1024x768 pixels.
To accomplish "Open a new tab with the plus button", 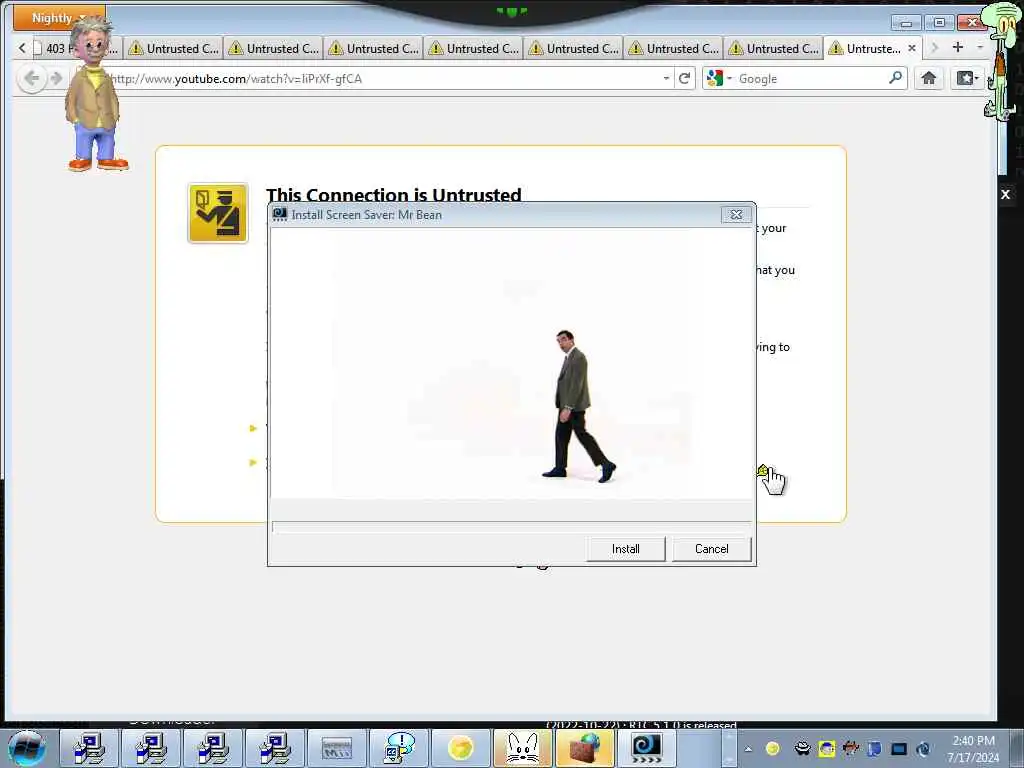I will (x=958, y=47).
